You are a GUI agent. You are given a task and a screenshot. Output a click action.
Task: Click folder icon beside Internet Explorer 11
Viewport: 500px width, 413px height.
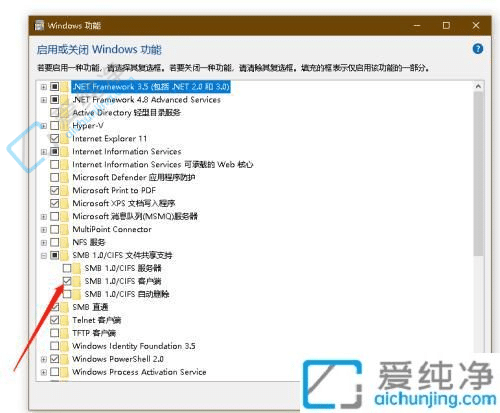point(65,138)
